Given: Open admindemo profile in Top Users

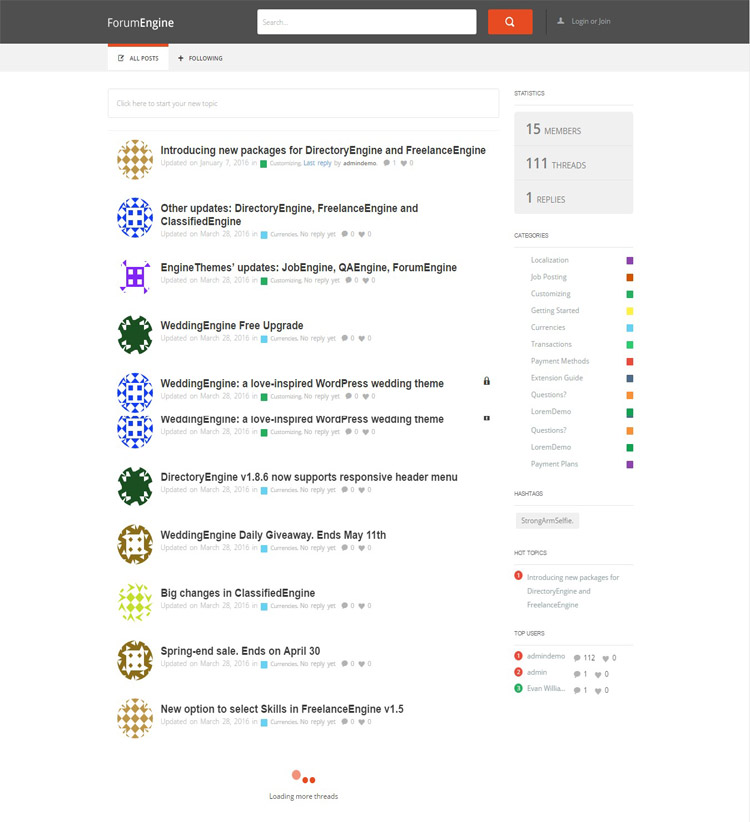Looking at the screenshot, I should [546, 656].
